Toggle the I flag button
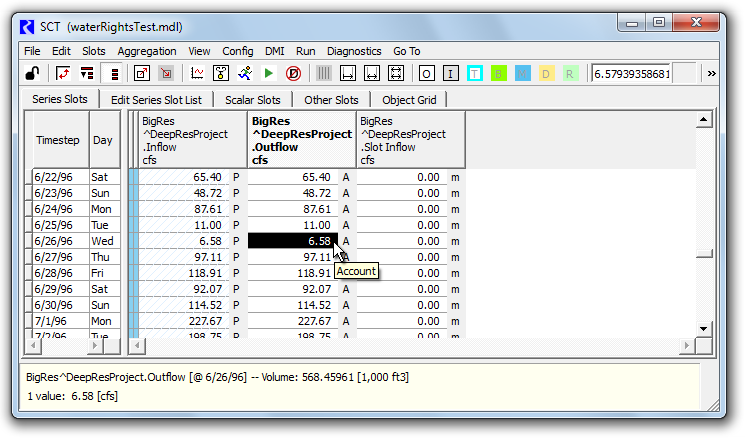Screen dimensions: 745x438 [450, 74]
